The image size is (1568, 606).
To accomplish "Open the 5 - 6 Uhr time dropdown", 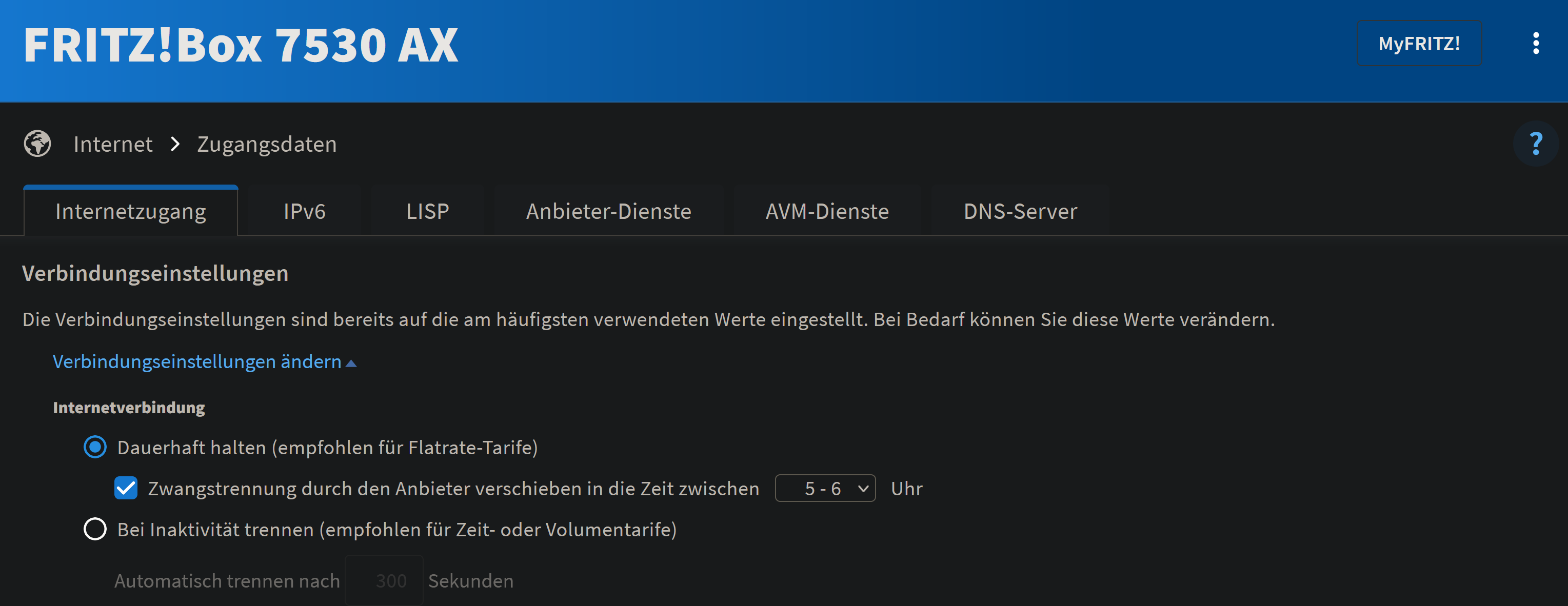I will (x=825, y=488).
